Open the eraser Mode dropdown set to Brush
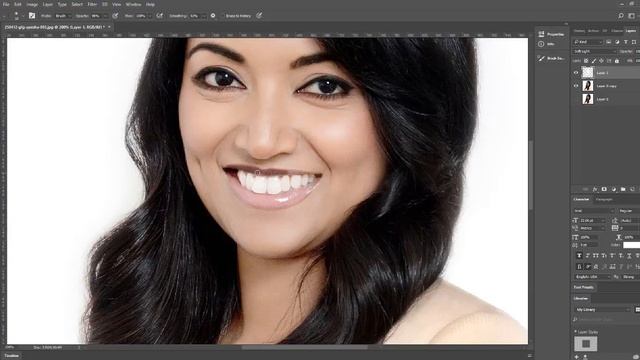Image resolution: width=640 pixels, height=360 pixels. point(63,16)
